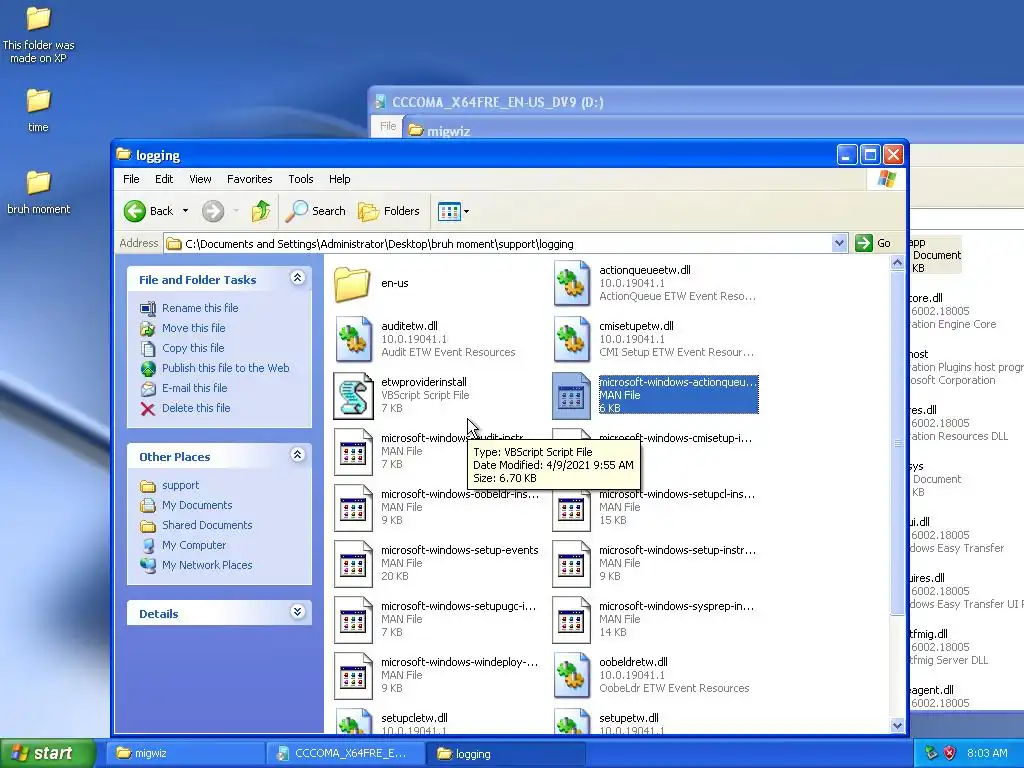The width and height of the screenshot is (1024, 768).
Task: Select microsoft-windows-oobeldr-ins MAN file icon
Action: [353, 507]
